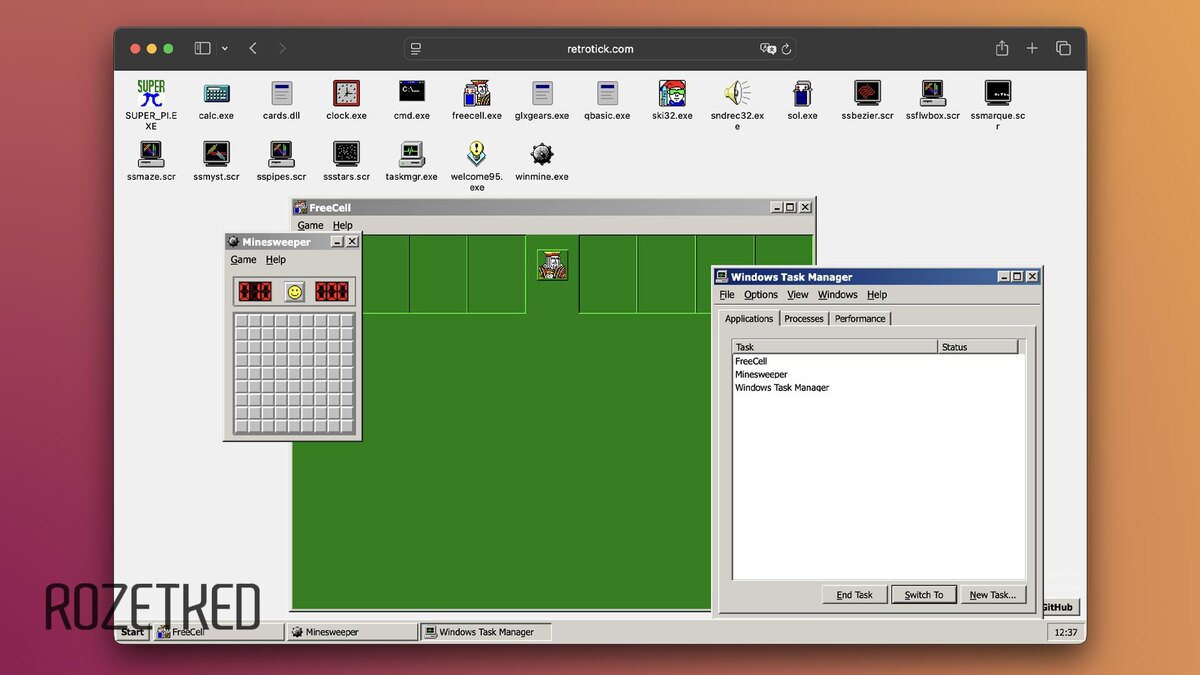This screenshot has width=1200, height=675.
Task: Launch the freecell.exe icon
Action: pyautogui.click(x=477, y=93)
